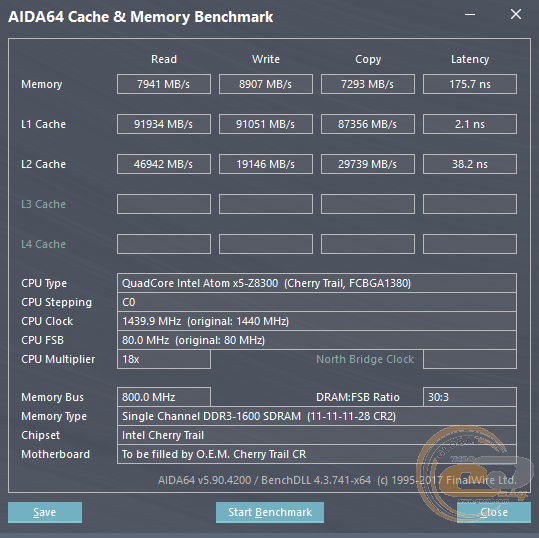Click the empty L4 Cache Read box
Screen dimensions: 539x538
[164, 244]
